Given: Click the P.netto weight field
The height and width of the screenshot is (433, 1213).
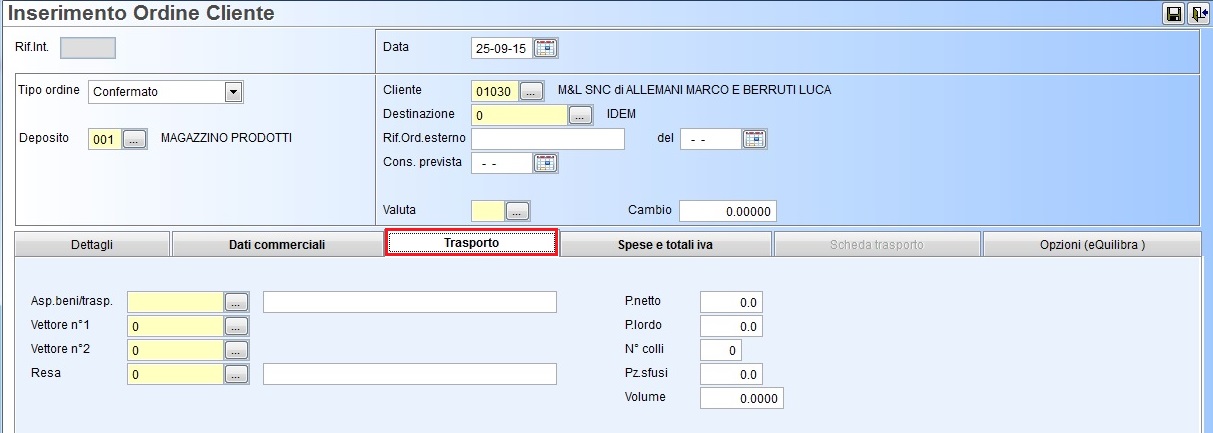Looking at the screenshot, I should (731, 302).
